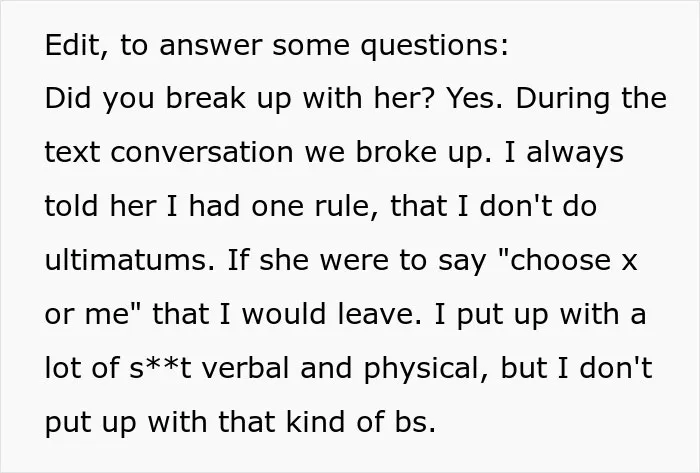Image resolution: width=700 pixels, height=473 pixels.
Task: Click the word "physical,"
Action: coord(426,370)
